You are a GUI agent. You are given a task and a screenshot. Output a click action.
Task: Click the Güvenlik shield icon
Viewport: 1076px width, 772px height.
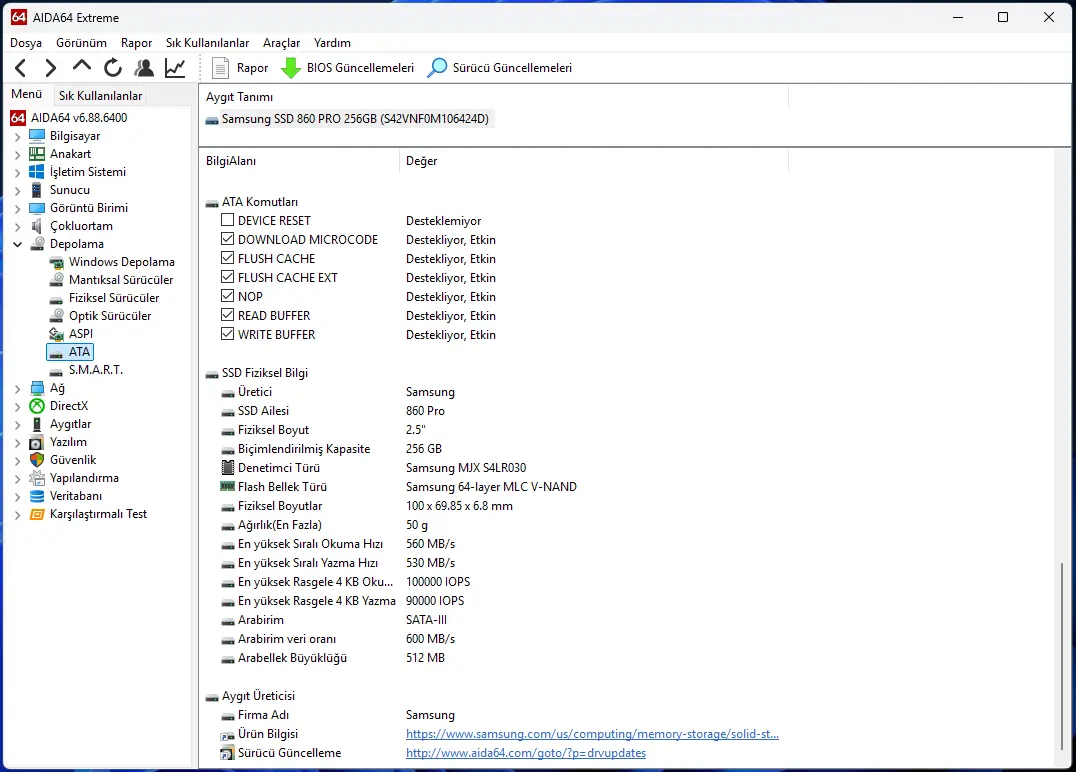click(x=37, y=460)
